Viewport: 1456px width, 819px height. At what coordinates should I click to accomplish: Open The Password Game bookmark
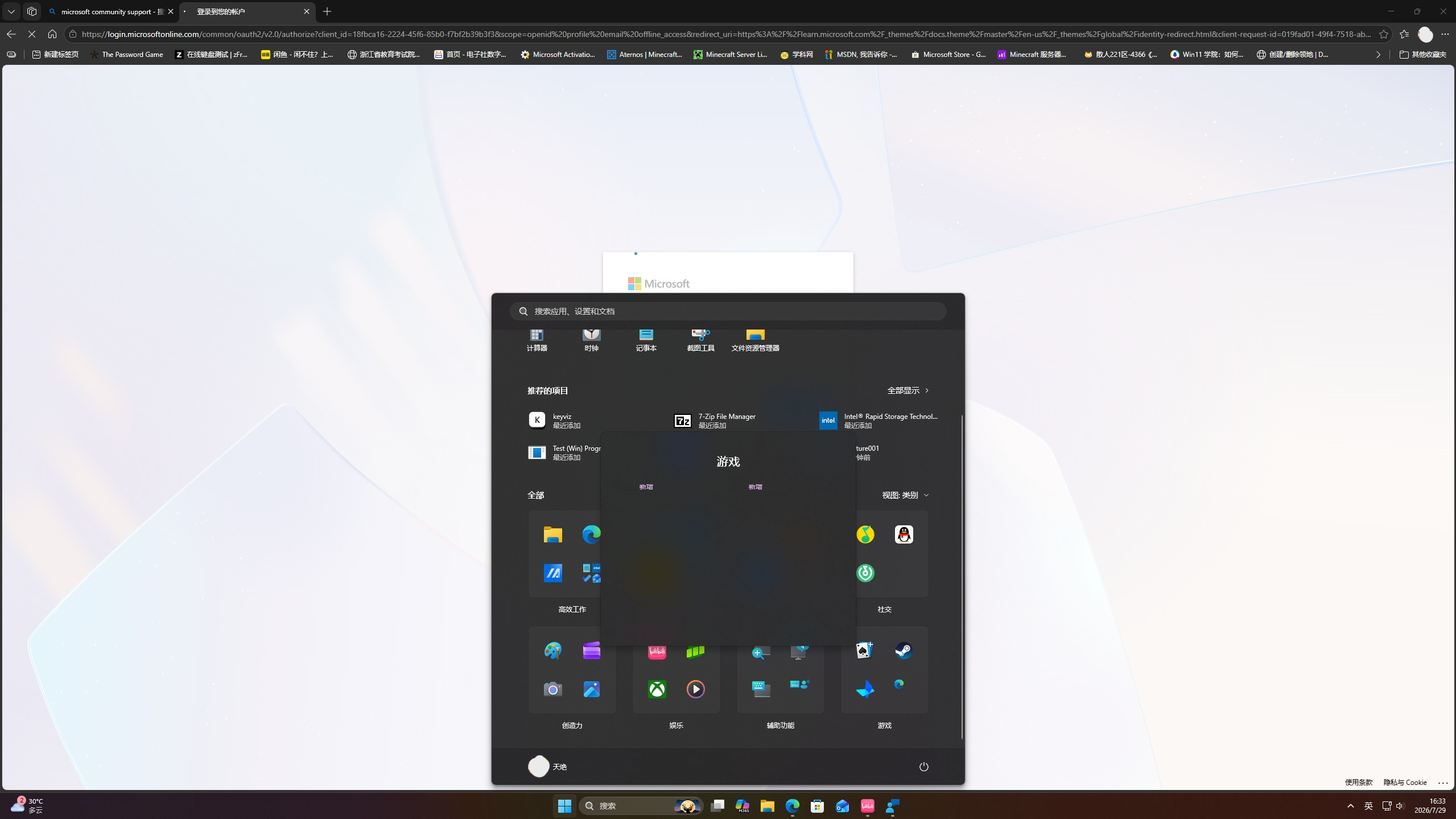tap(126, 55)
